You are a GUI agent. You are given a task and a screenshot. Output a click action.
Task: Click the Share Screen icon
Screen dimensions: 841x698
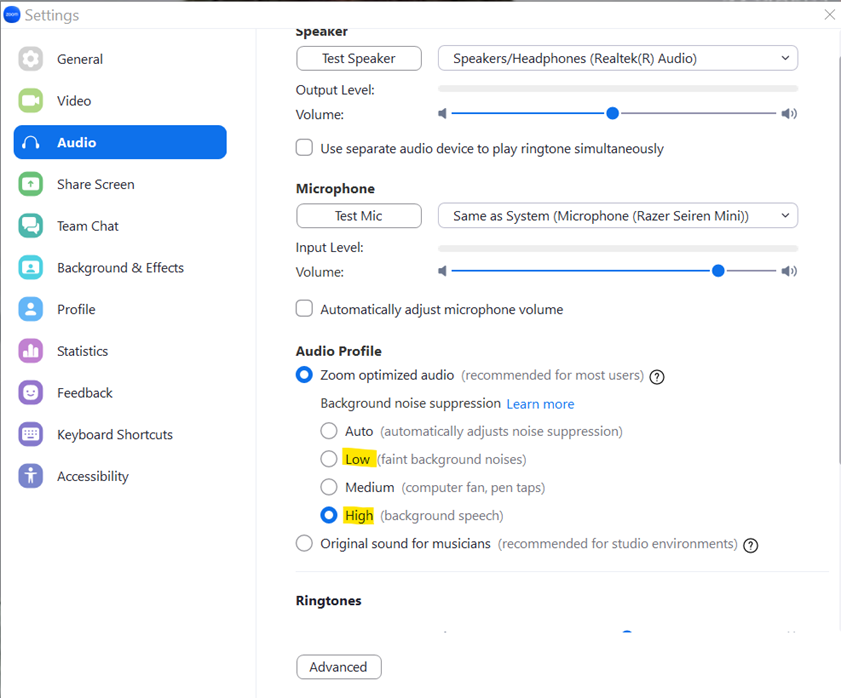(31, 184)
